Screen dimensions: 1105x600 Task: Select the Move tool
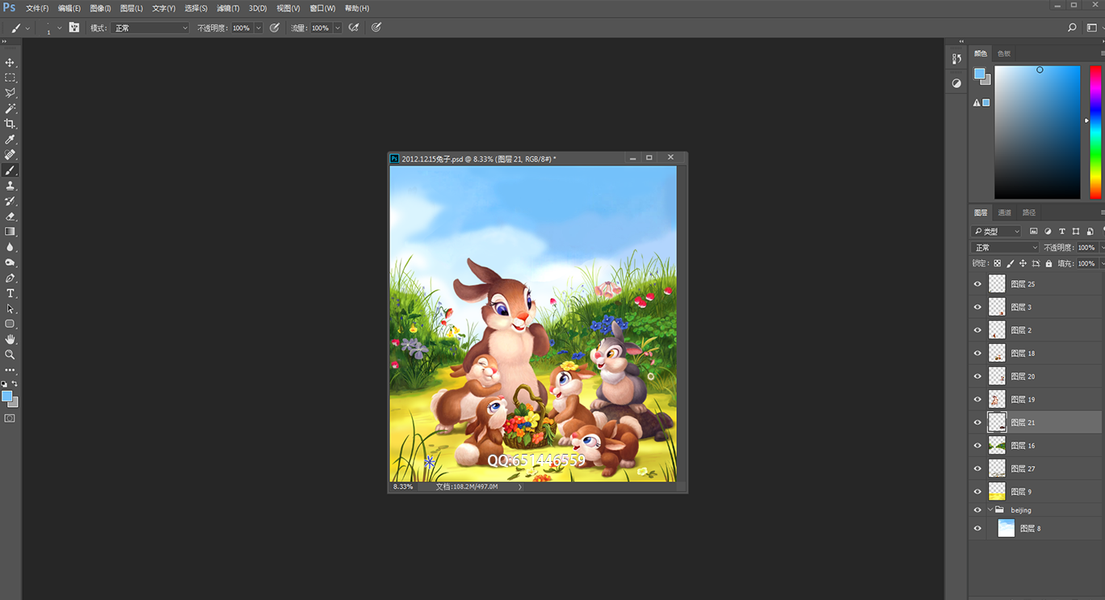pyautogui.click(x=10, y=63)
